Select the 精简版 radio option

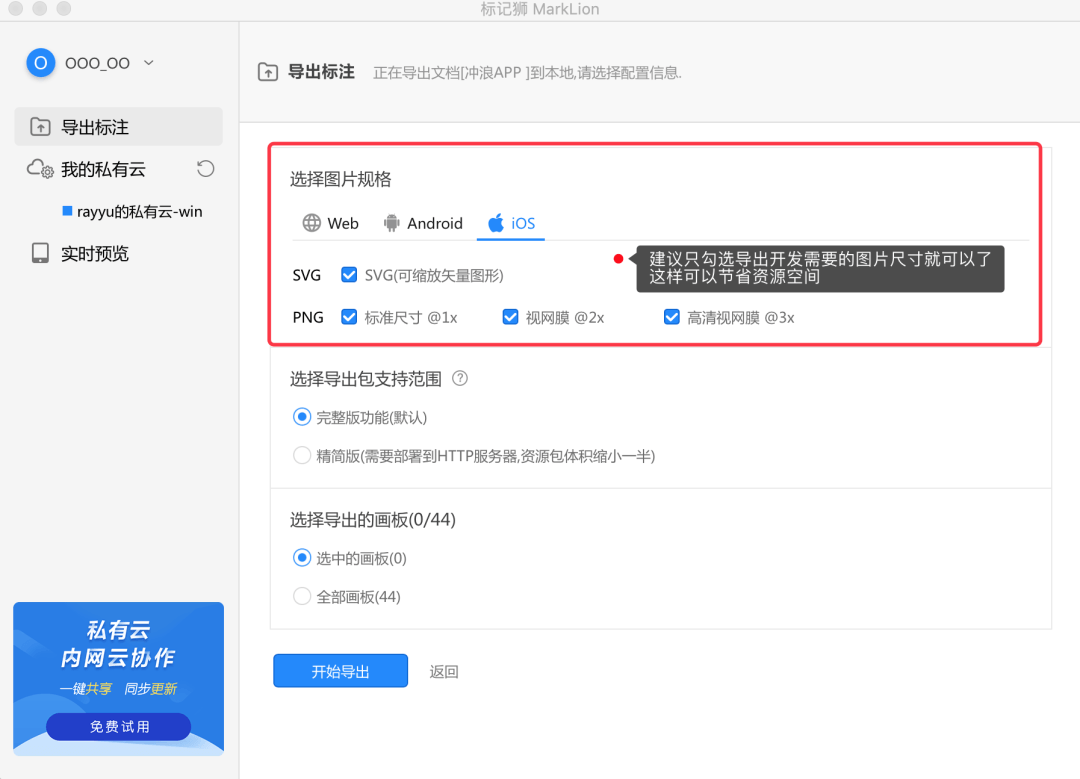click(302, 456)
